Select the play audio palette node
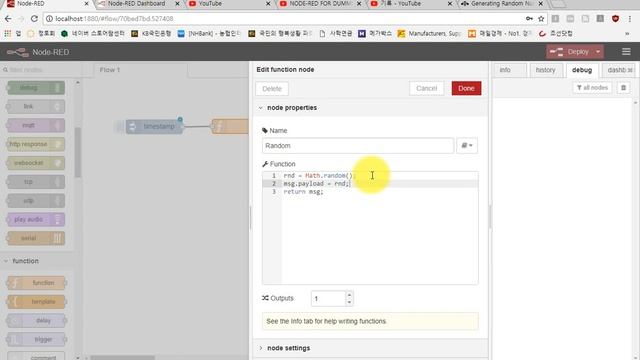Viewport: 640px width, 360px height. (36, 219)
